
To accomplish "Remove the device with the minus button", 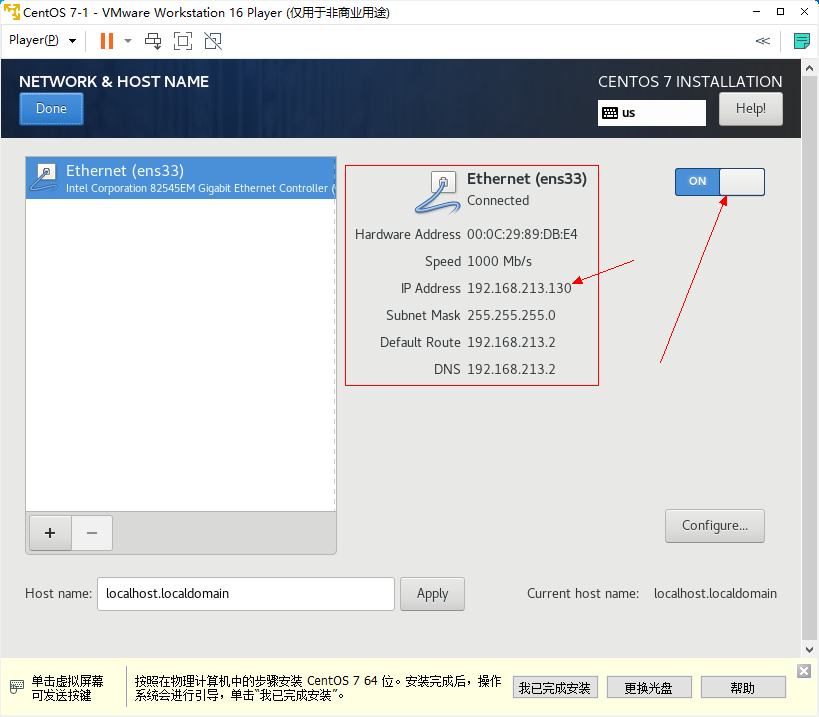I will (92, 533).
